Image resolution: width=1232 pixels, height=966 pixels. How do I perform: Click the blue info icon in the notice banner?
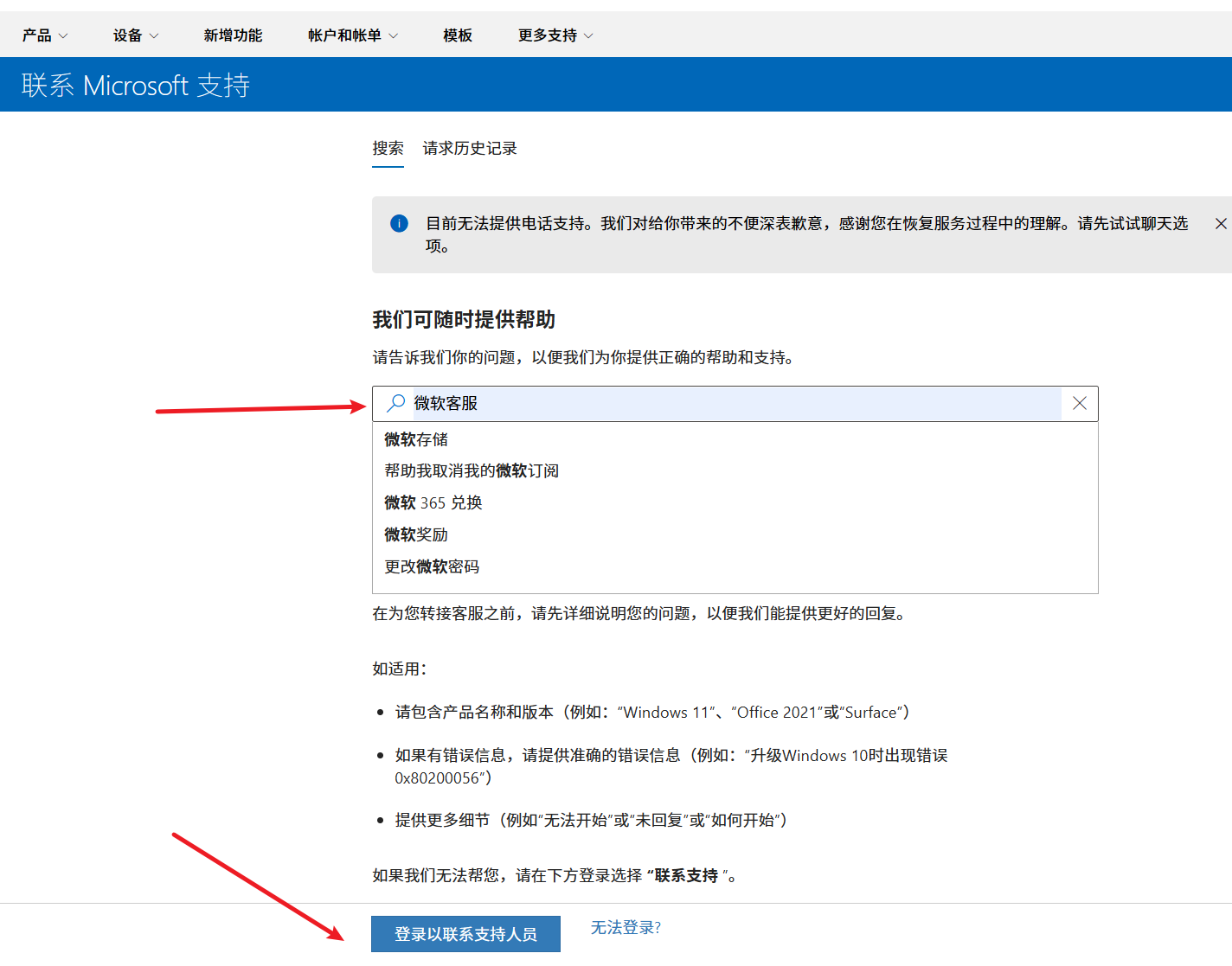point(399,223)
